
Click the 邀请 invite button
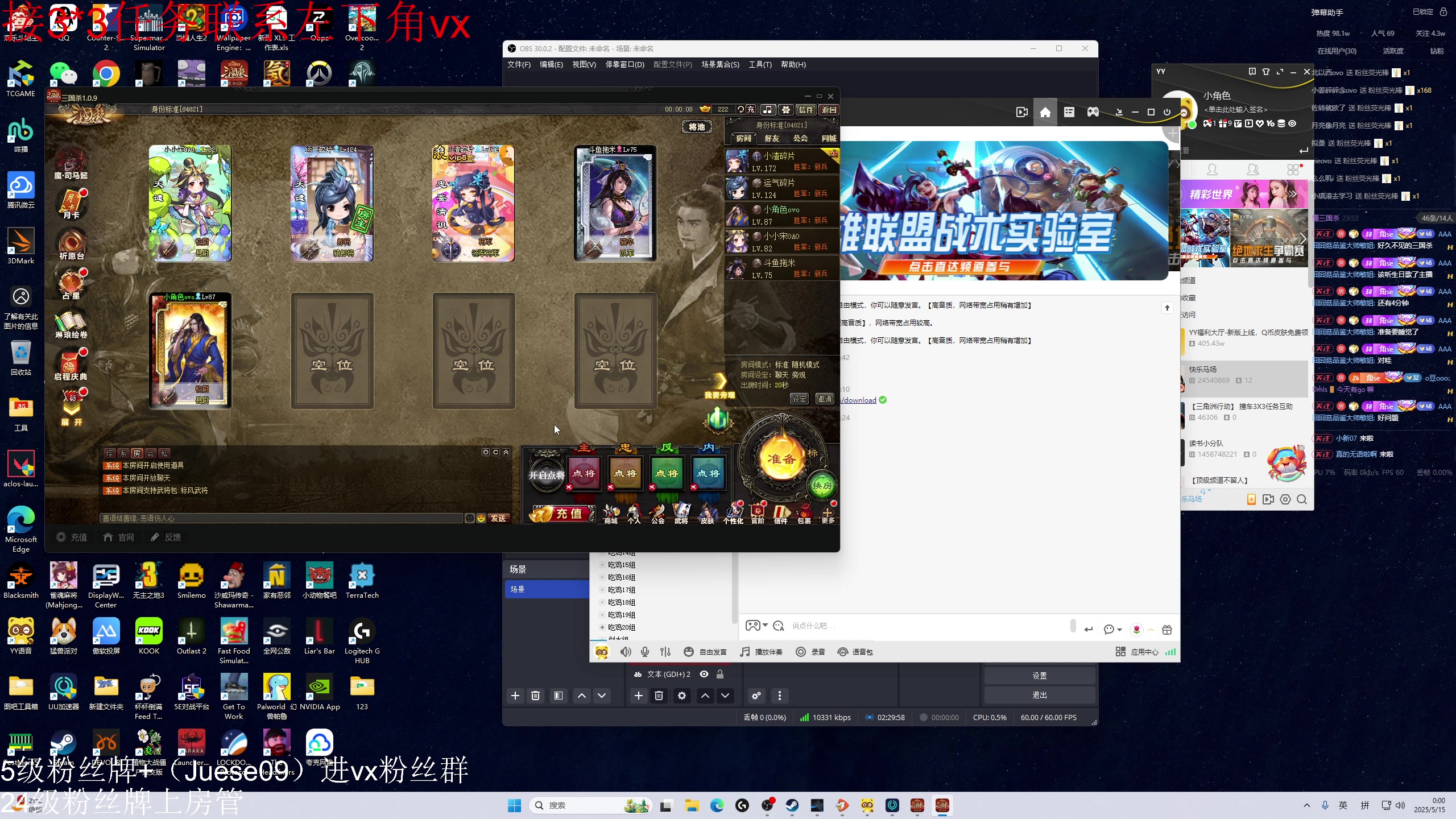pyautogui.click(x=825, y=399)
